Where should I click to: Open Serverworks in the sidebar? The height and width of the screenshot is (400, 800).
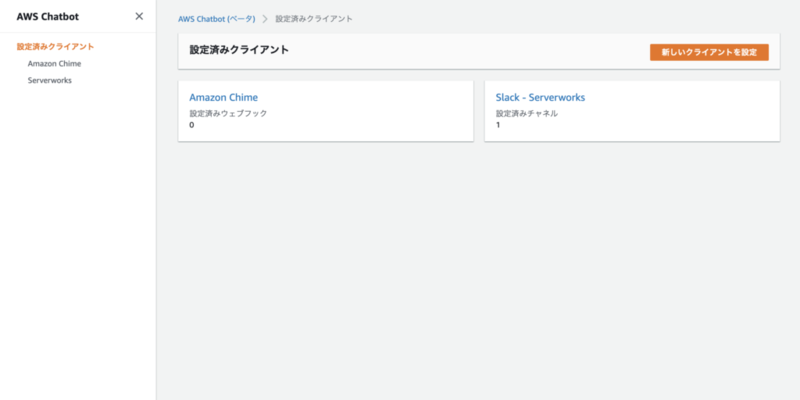tap(50, 81)
